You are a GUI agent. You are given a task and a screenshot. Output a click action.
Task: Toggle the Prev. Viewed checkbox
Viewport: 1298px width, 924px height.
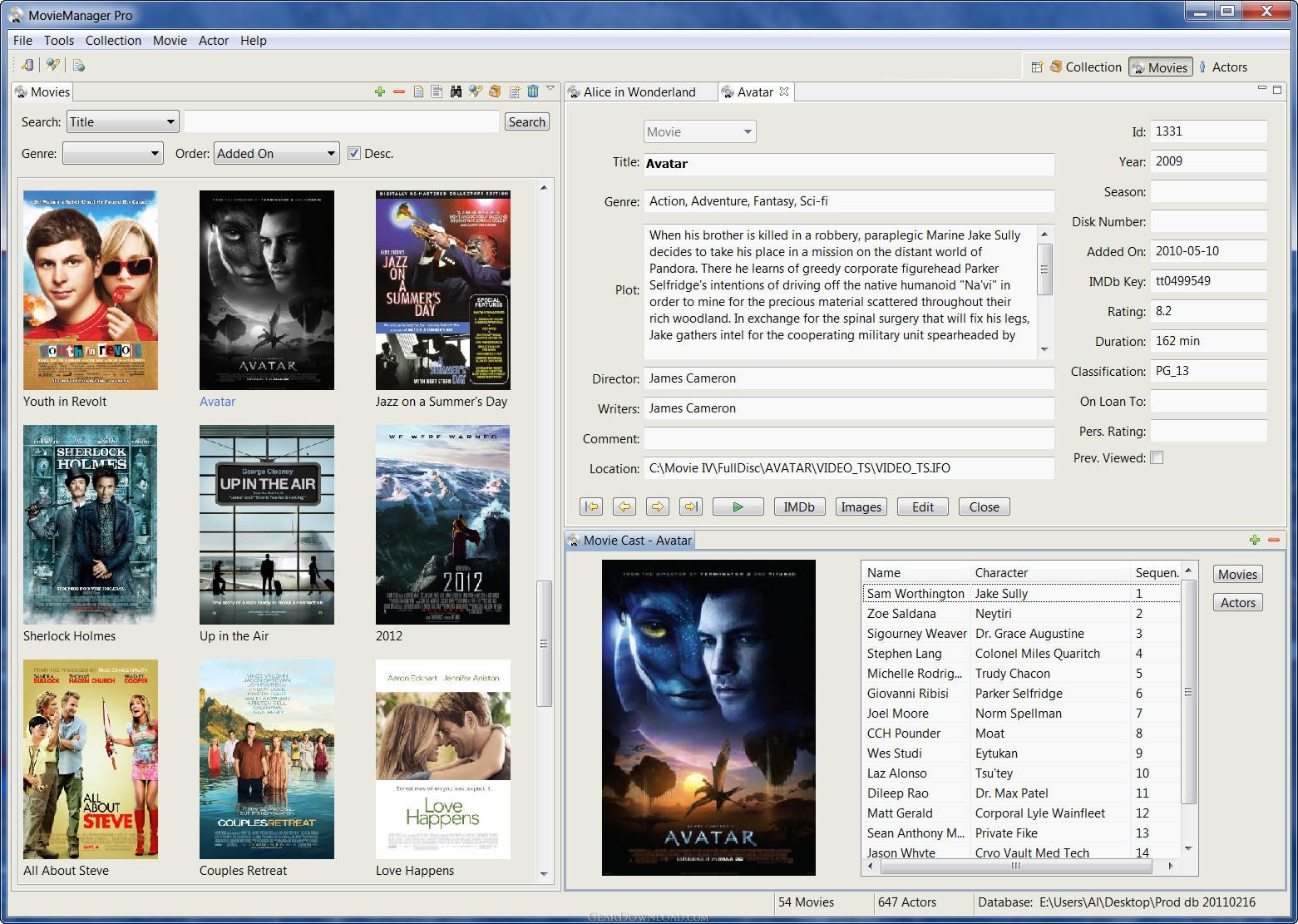1157,457
